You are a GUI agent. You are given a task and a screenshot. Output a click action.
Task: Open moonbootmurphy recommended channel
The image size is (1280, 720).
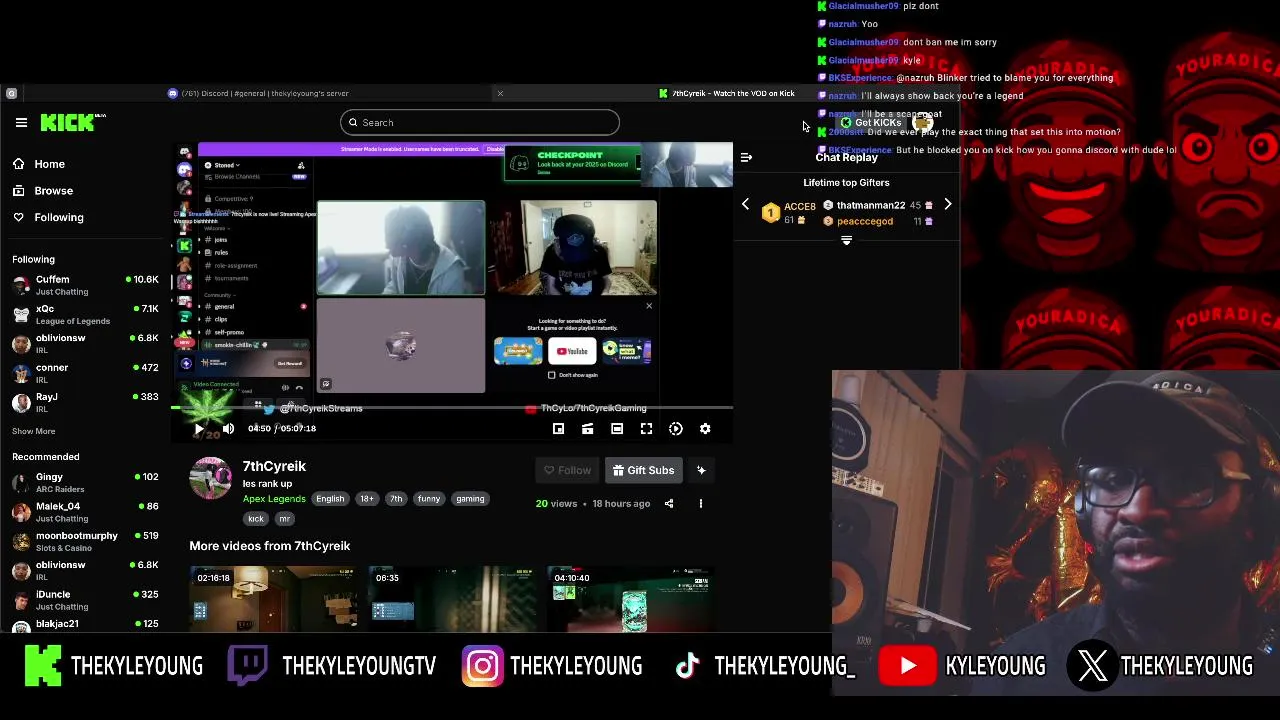tap(85, 541)
